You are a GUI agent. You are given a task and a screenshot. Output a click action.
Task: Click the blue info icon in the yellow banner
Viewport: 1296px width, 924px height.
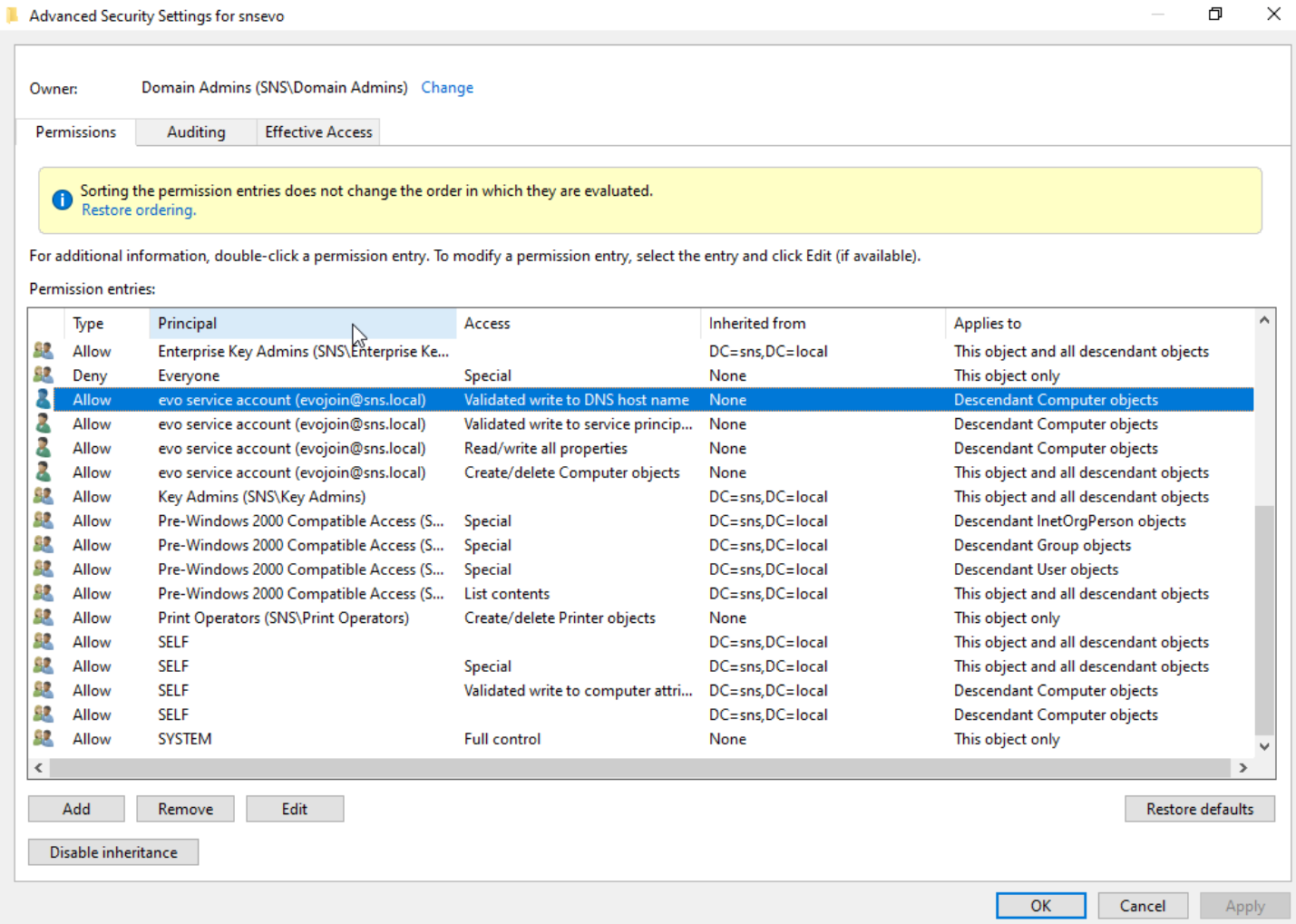62,199
